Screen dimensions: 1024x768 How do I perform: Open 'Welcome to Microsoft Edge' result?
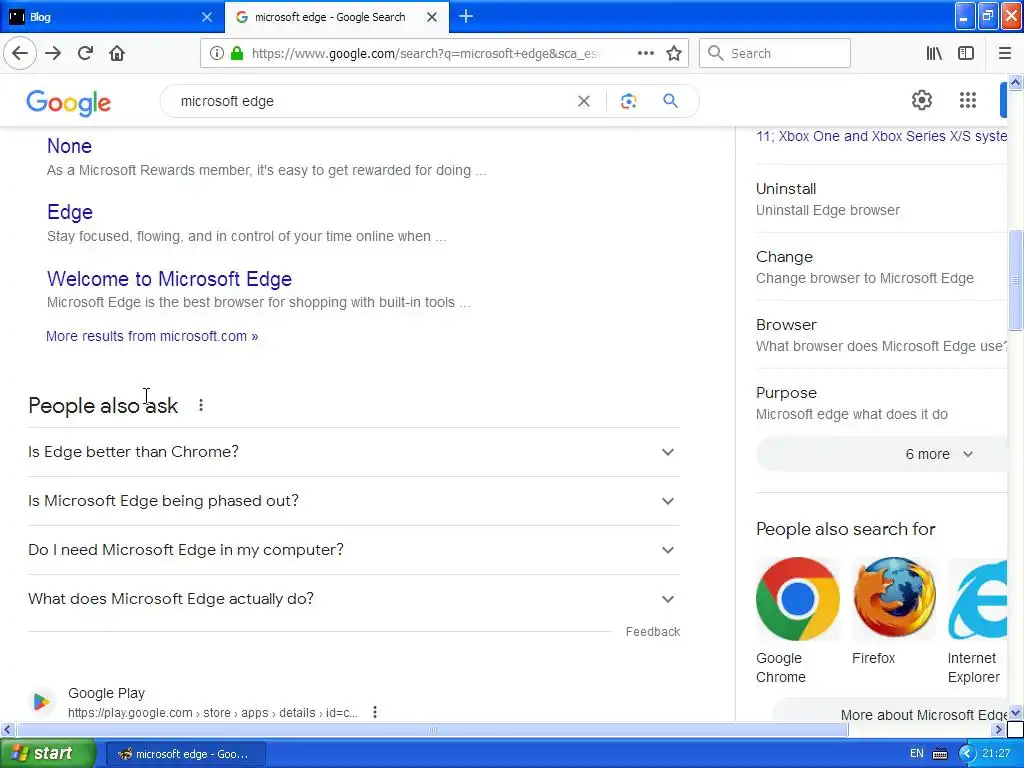click(169, 279)
